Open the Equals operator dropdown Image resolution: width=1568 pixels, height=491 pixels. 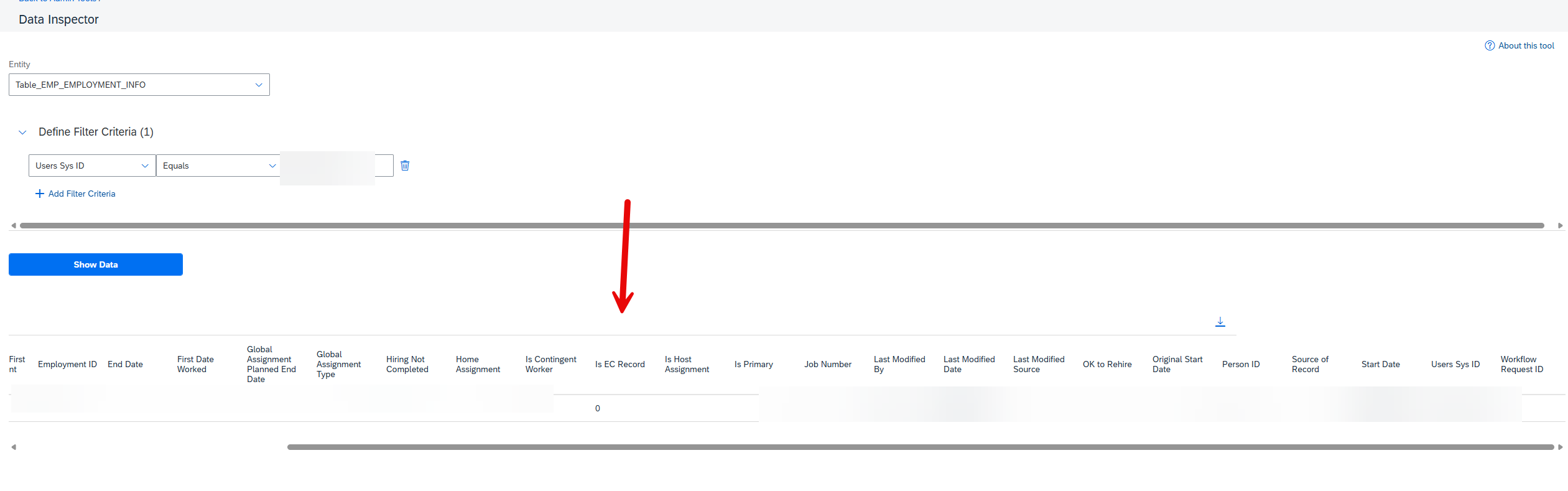click(x=218, y=166)
